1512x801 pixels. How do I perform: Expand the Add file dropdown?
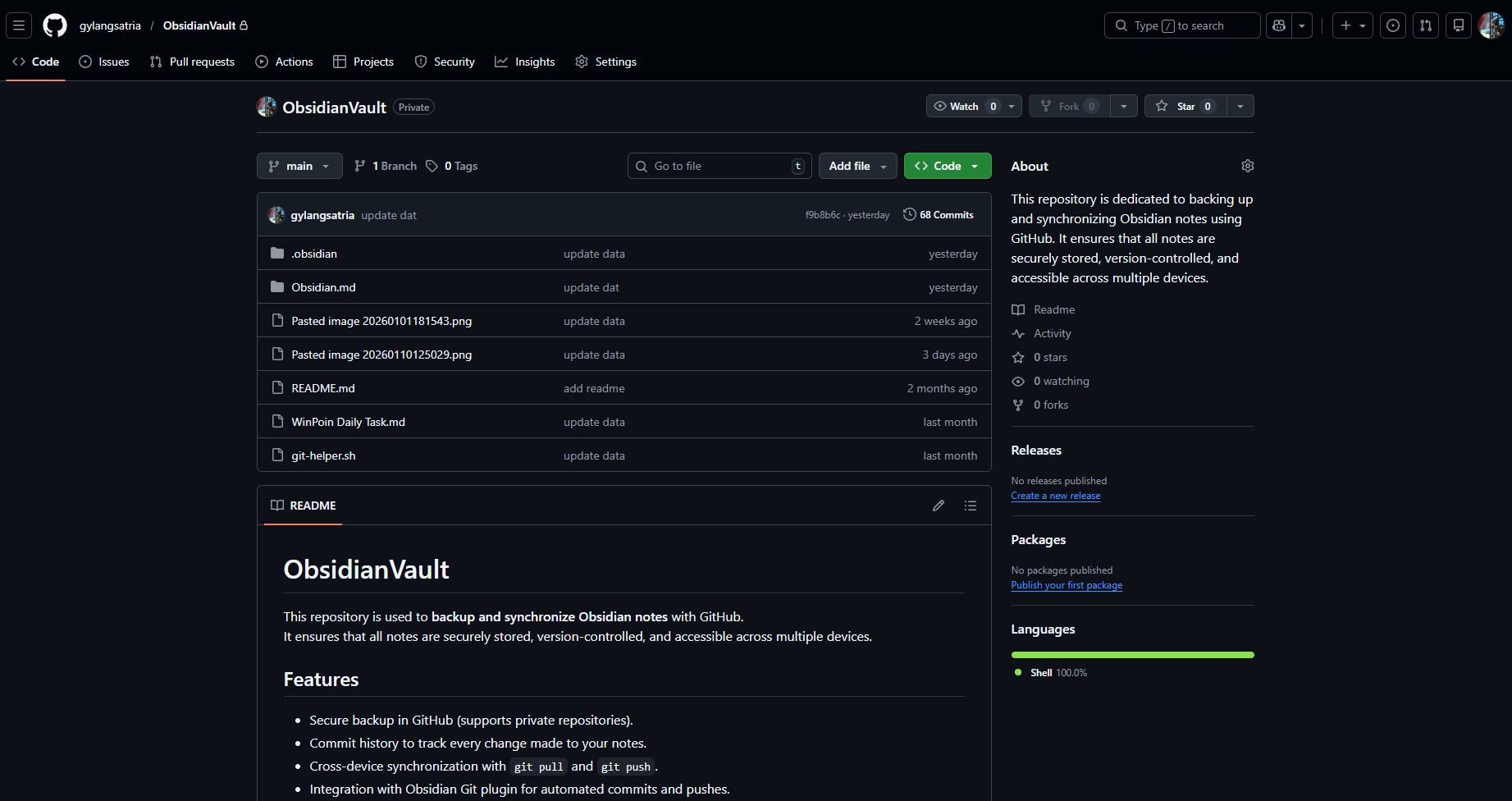click(857, 166)
